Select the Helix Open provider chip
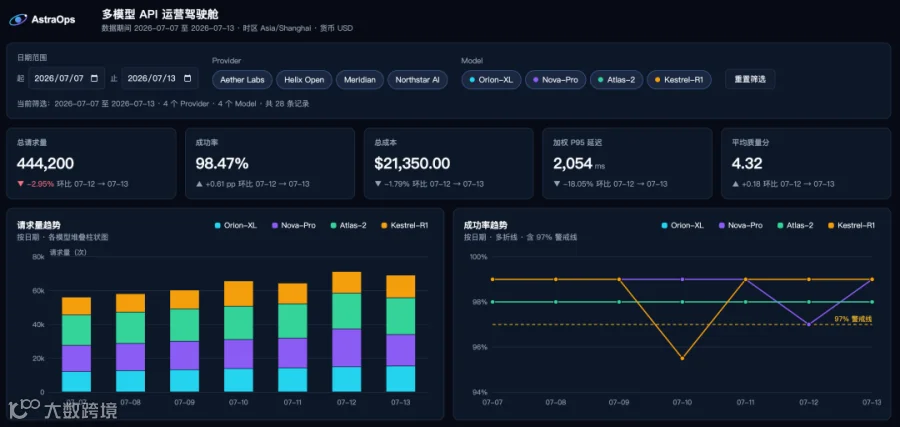Screen dimensions: 900x427 pyautogui.click(x=304, y=80)
